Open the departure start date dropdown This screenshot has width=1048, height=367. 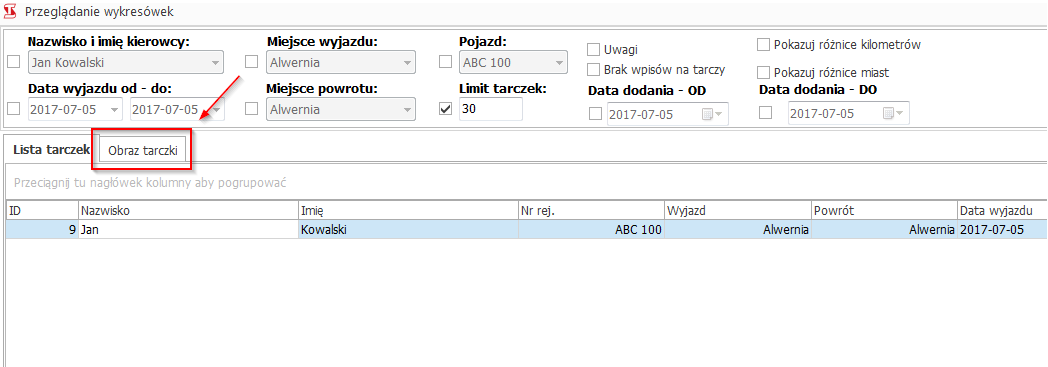point(115,110)
